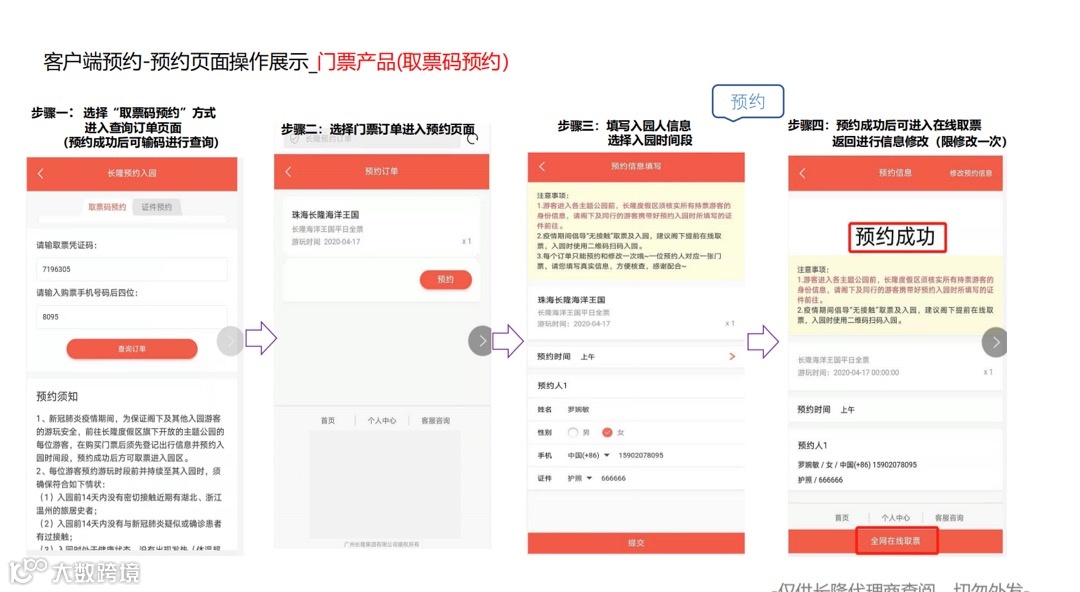Viewport: 1080px width, 592px height.
Task: Click voucher code field containing 7196305
Action: [x=132, y=269]
